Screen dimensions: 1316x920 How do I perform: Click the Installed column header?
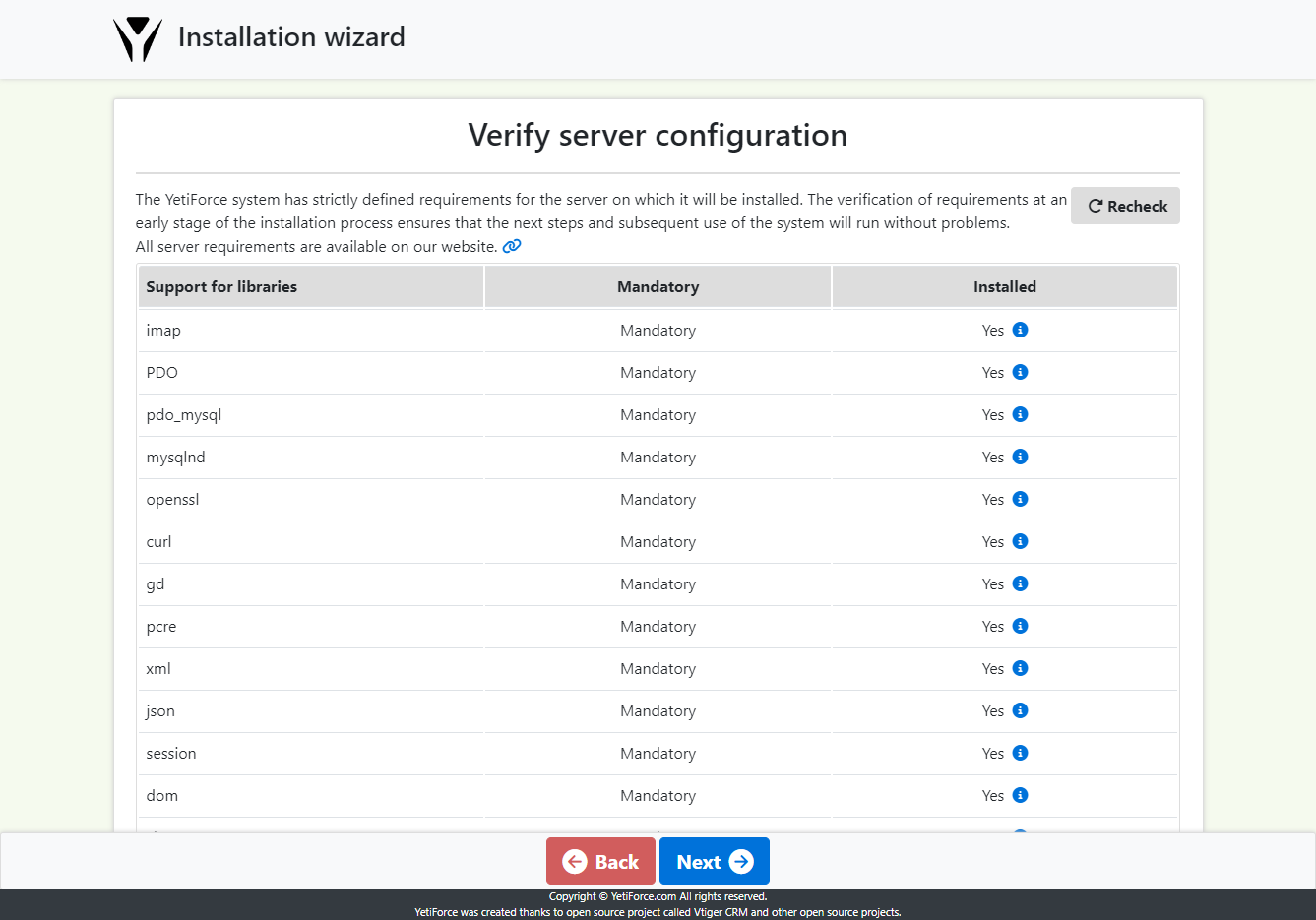point(1004,287)
